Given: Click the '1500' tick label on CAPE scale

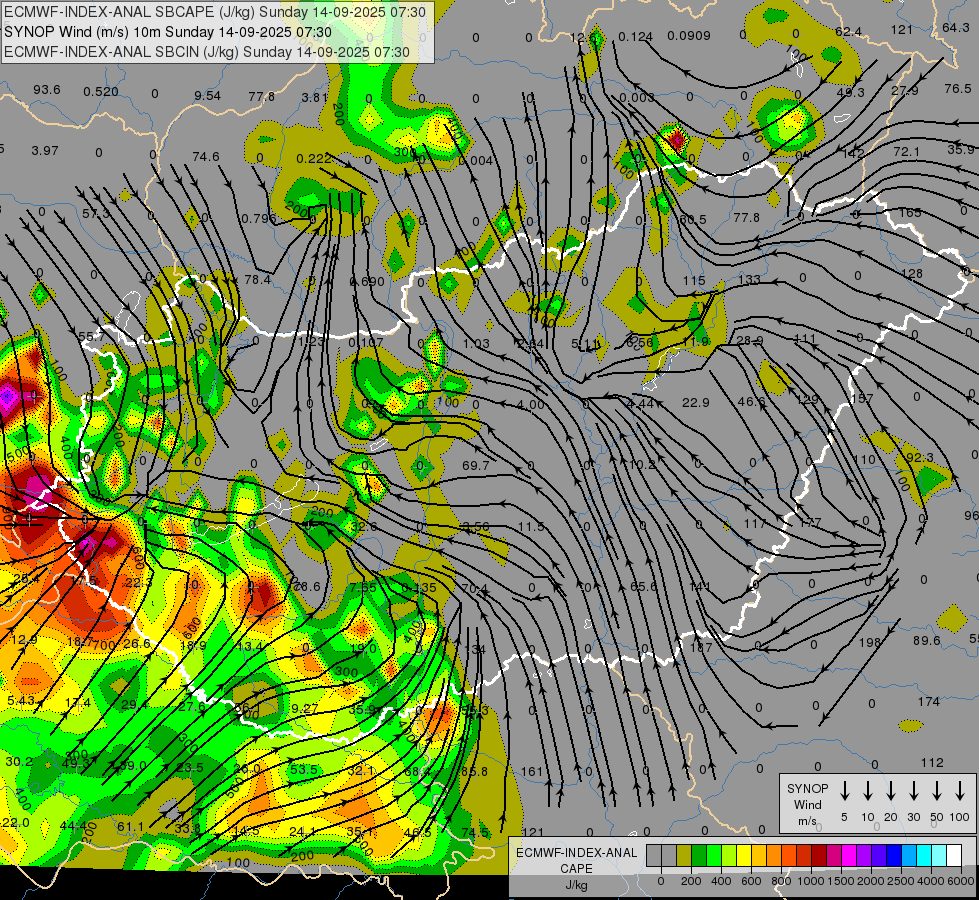Looking at the screenshot, I should click(x=840, y=881).
